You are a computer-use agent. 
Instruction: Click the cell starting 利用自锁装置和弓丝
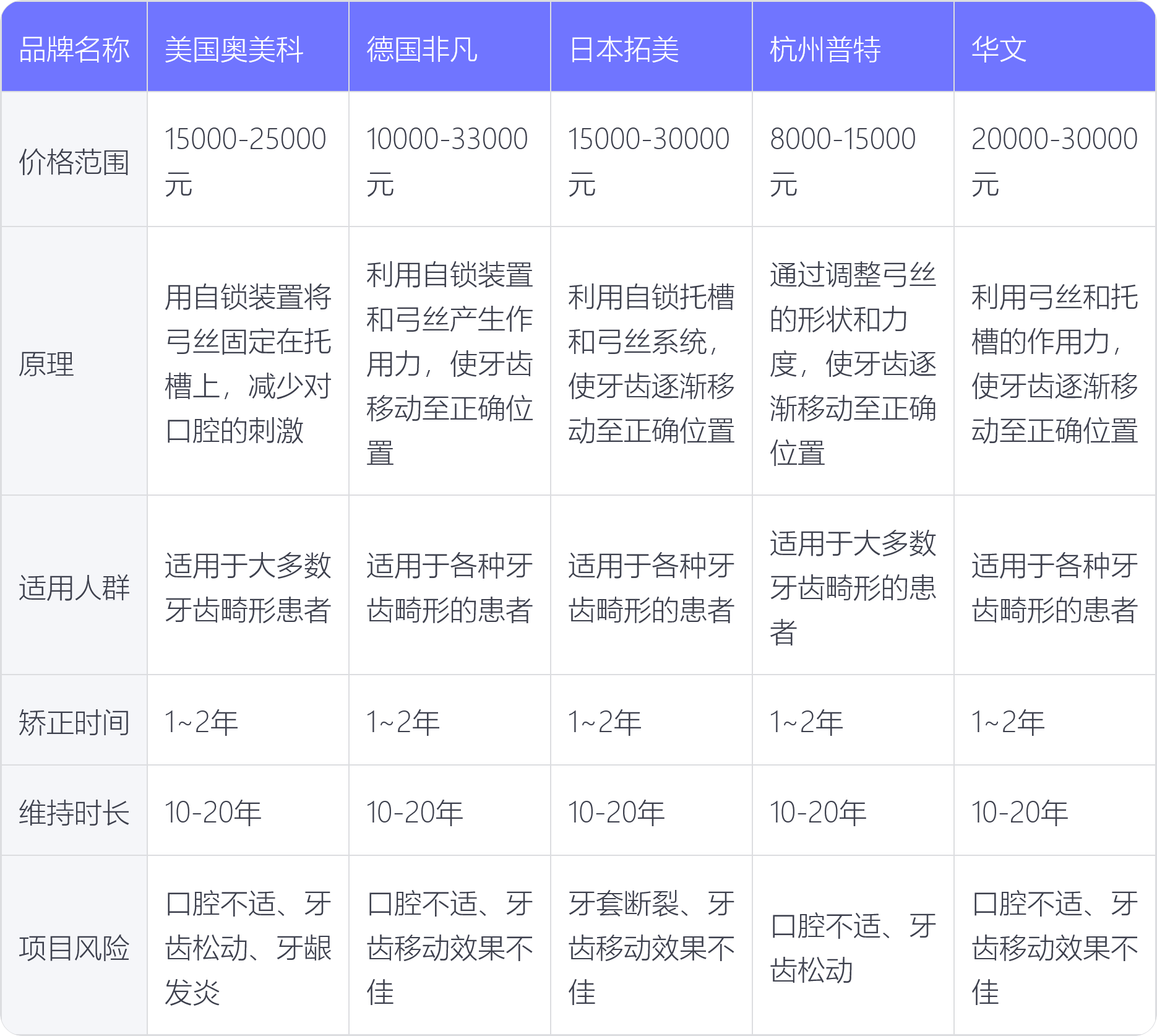(x=450, y=361)
